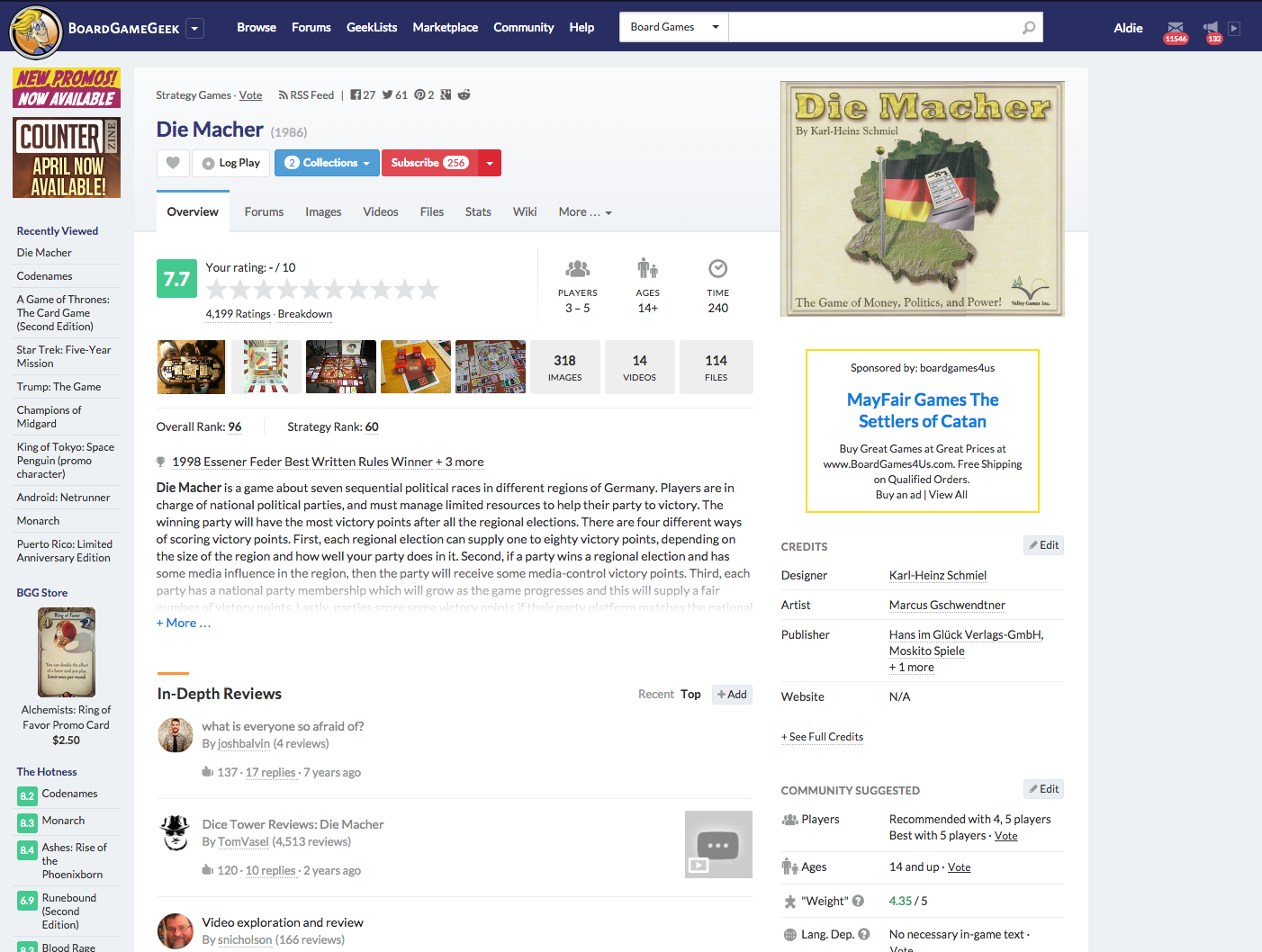The image size is (1262, 952).
Task: Open the RSS Feed link
Action: click(x=306, y=95)
